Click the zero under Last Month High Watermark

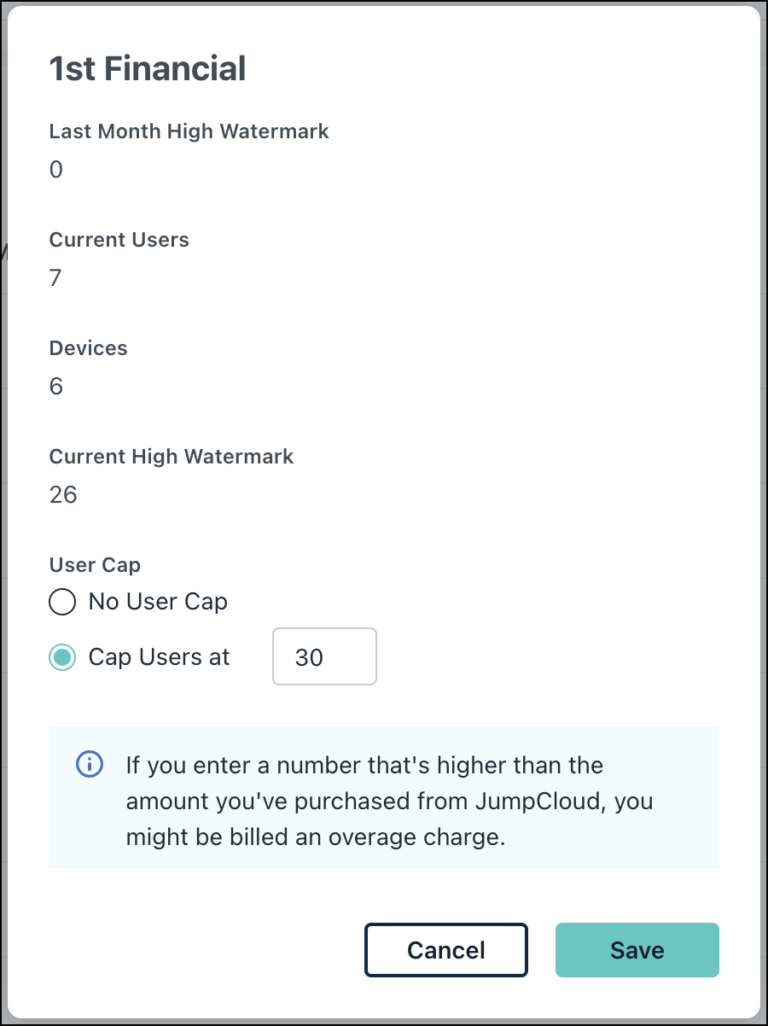pos(56,170)
